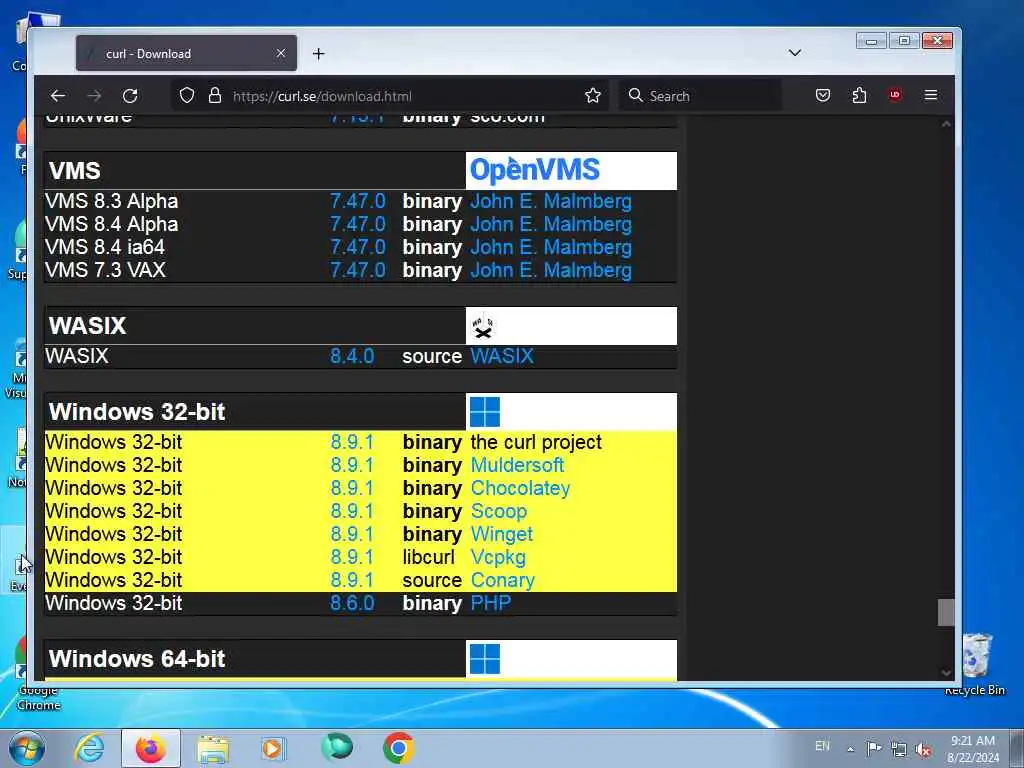The height and width of the screenshot is (768, 1024).
Task: Click the Windows 64-bit logo icon
Action: click(485, 658)
